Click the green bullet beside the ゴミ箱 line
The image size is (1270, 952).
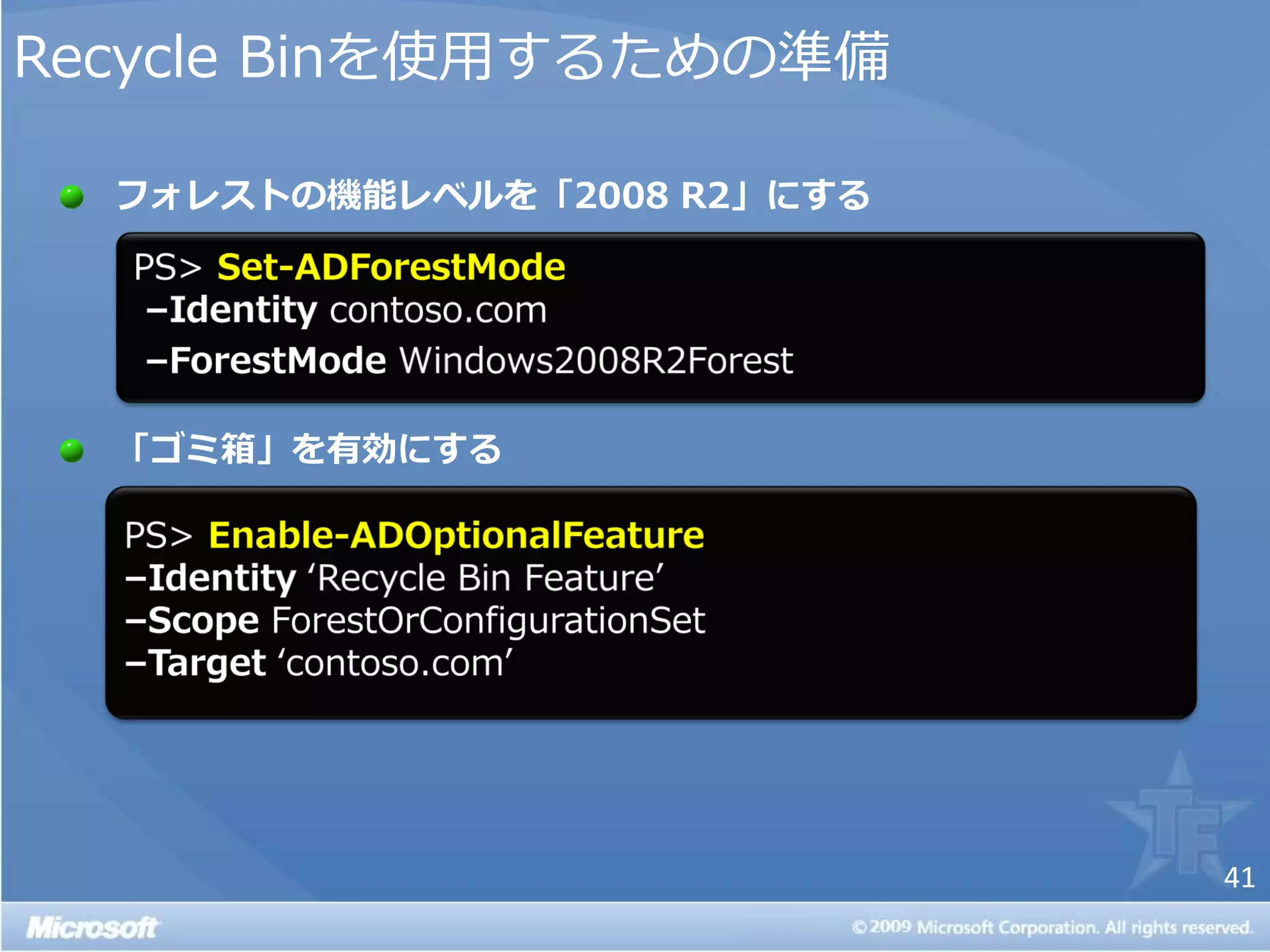click(72, 451)
